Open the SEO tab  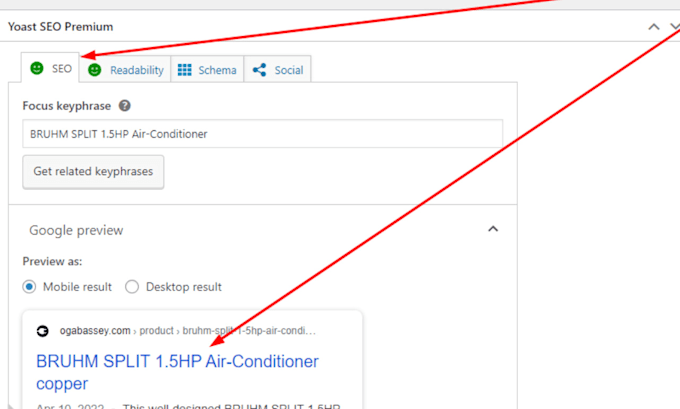50,69
